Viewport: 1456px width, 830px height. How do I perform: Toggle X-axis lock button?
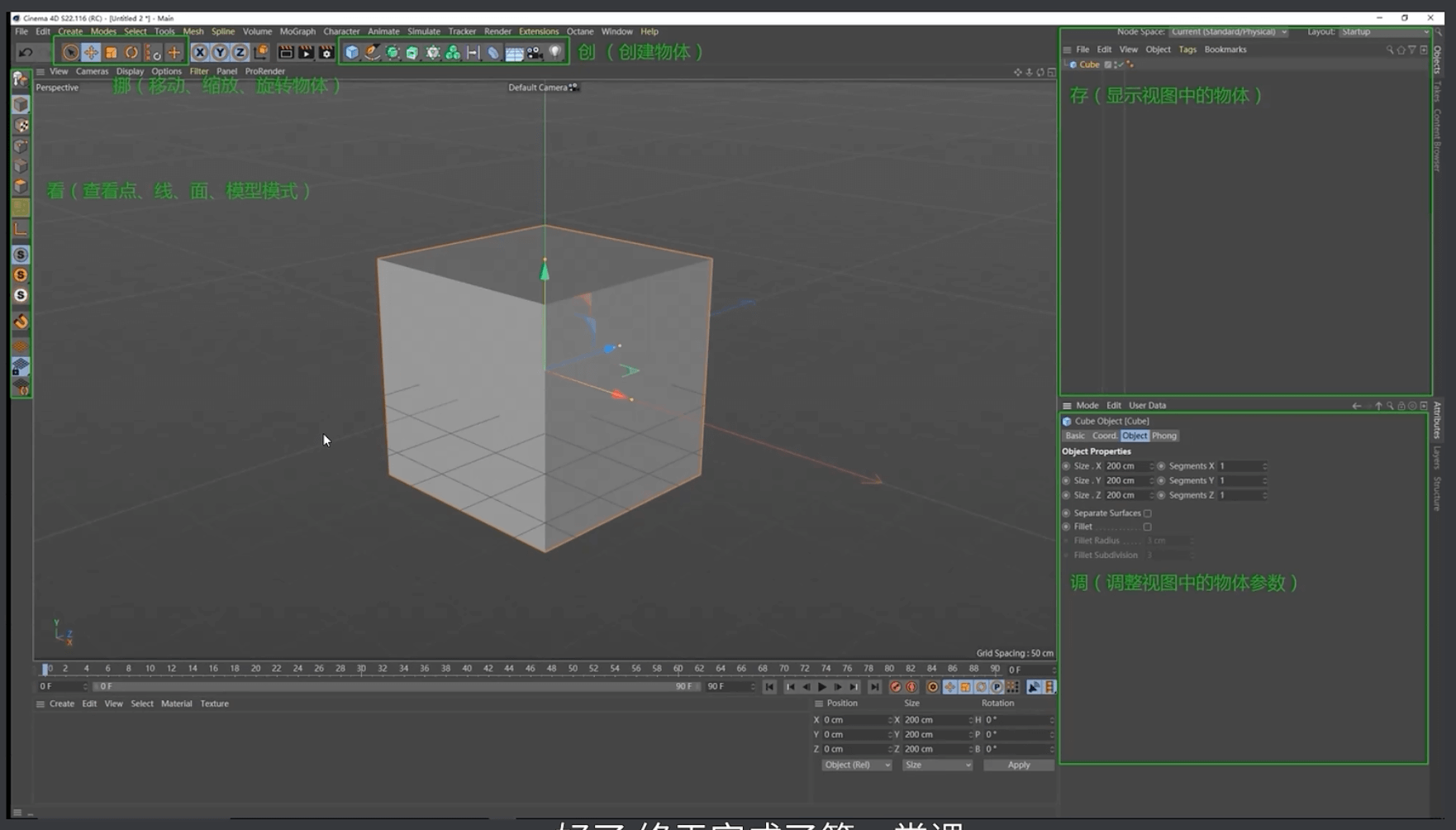[x=200, y=52]
